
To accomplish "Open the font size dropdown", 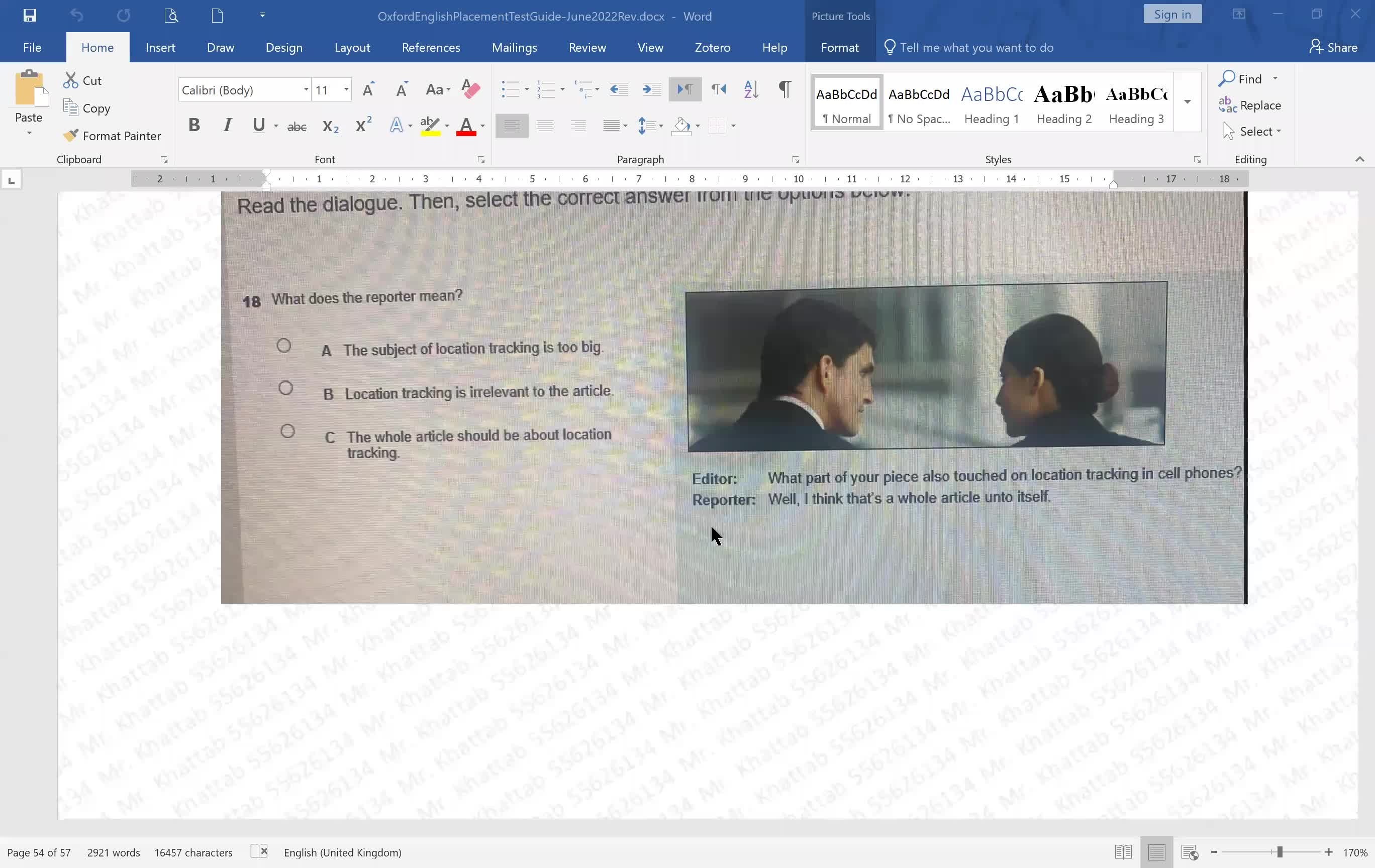I will (346, 89).
